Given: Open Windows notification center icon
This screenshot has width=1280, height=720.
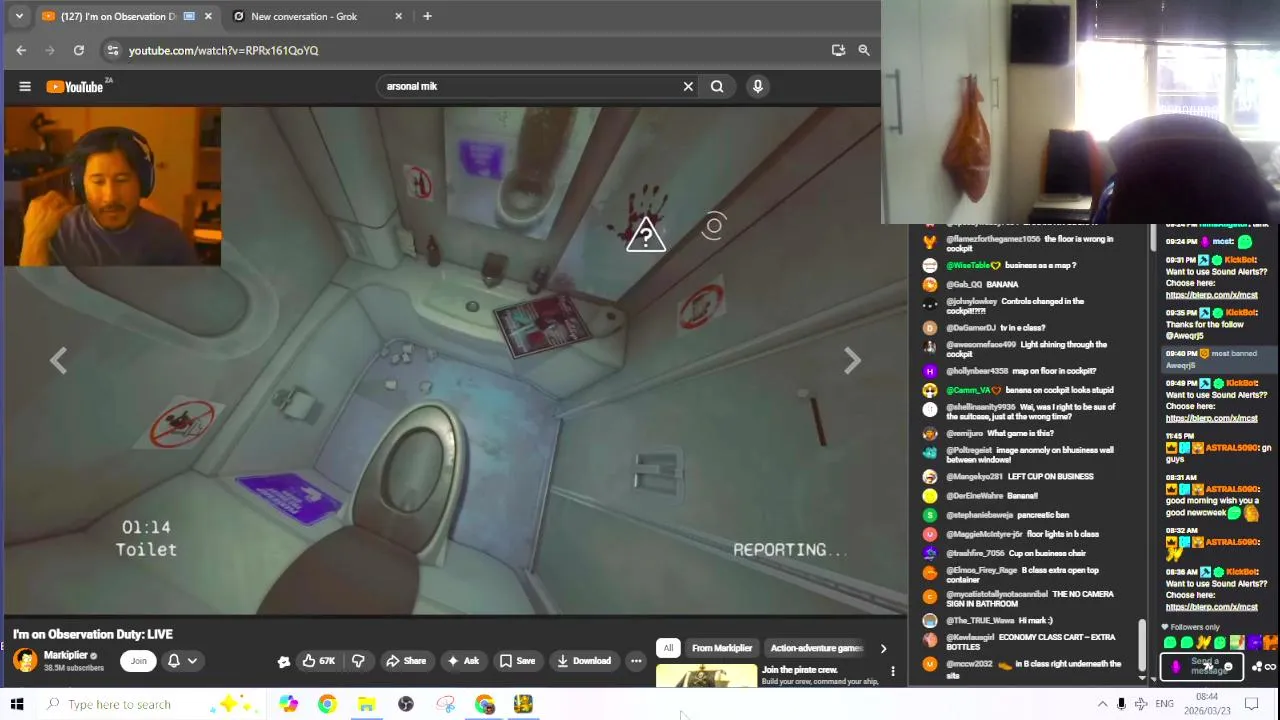Looking at the screenshot, I should pos(1251,704).
